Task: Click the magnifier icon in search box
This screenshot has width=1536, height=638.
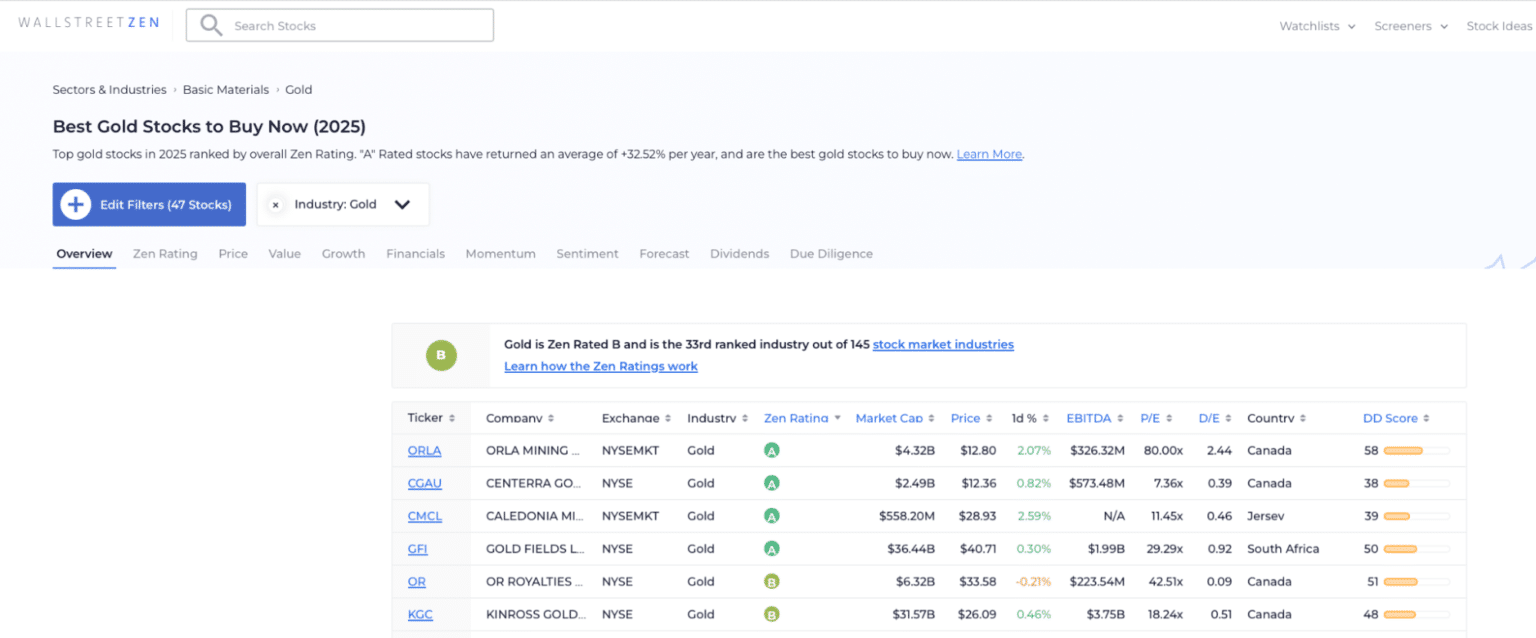Action: tap(211, 26)
